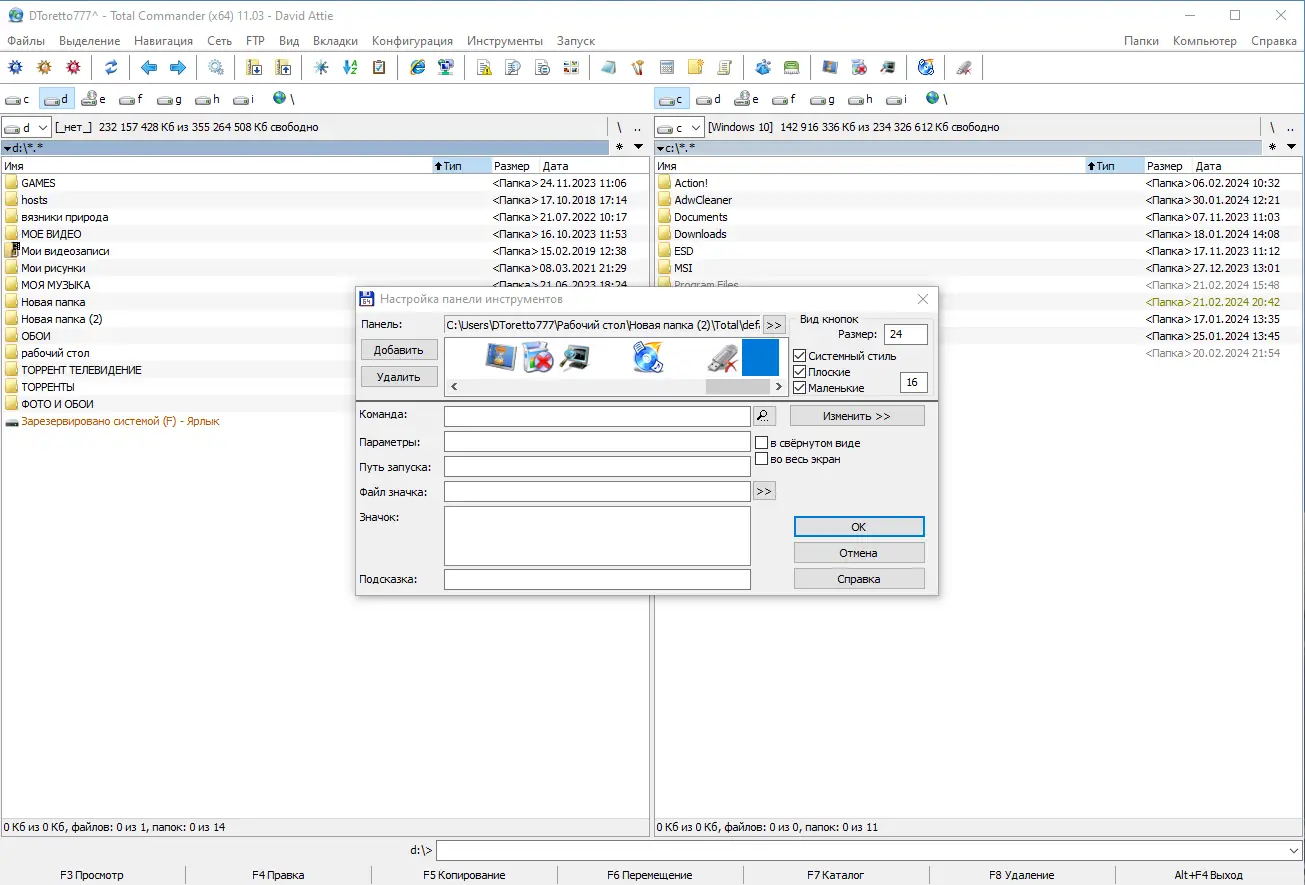Click into the Подсказка input field
This screenshot has width=1305, height=885.
597,579
